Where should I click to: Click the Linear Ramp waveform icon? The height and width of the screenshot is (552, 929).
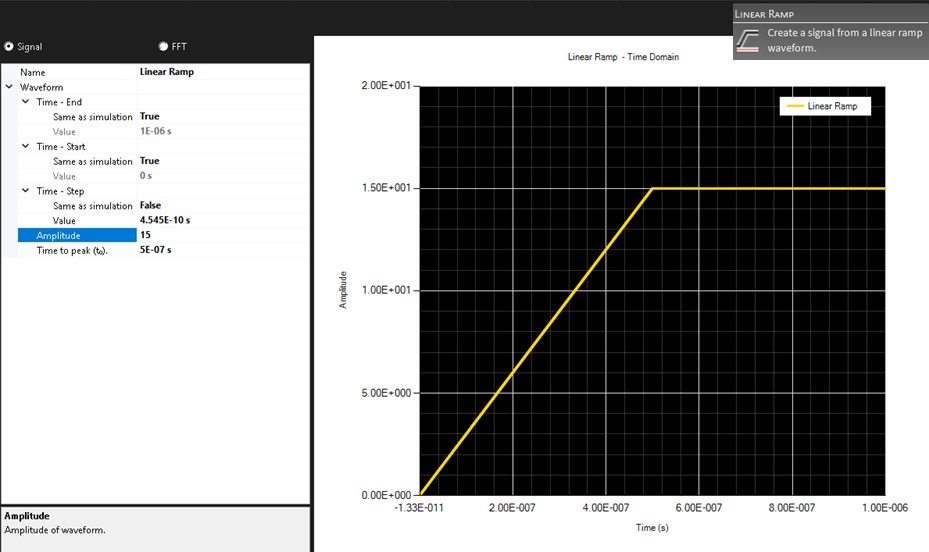coord(749,40)
